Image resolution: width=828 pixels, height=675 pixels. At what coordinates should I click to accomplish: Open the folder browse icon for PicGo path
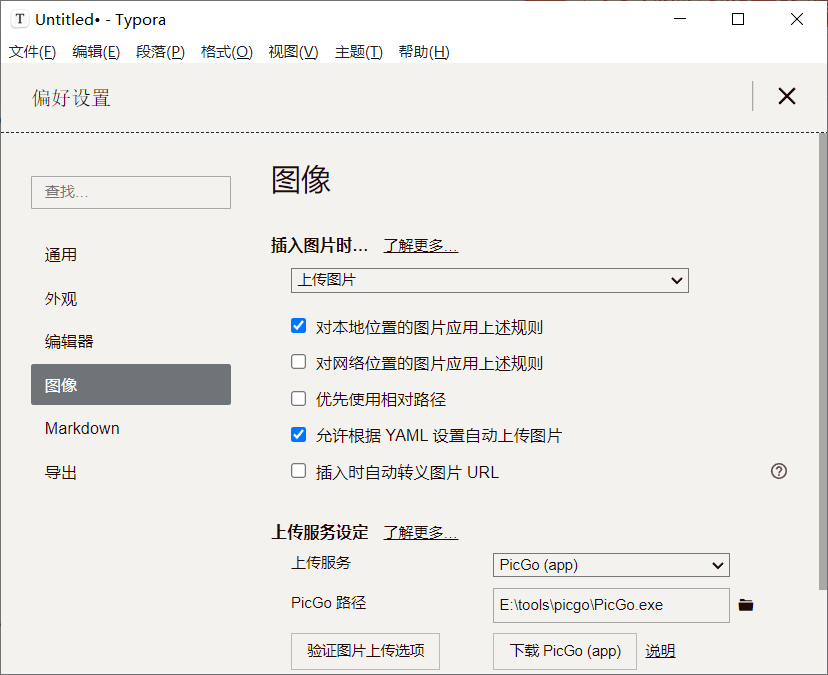(746, 605)
